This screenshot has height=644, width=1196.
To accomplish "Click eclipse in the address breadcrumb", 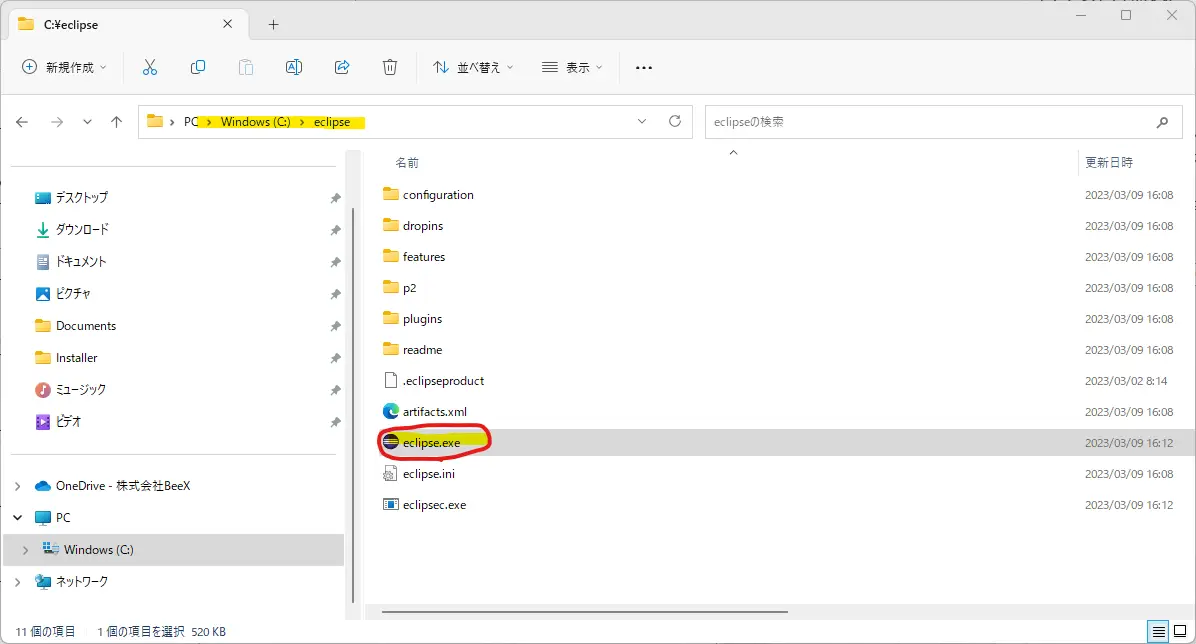I will (x=332, y=122).
